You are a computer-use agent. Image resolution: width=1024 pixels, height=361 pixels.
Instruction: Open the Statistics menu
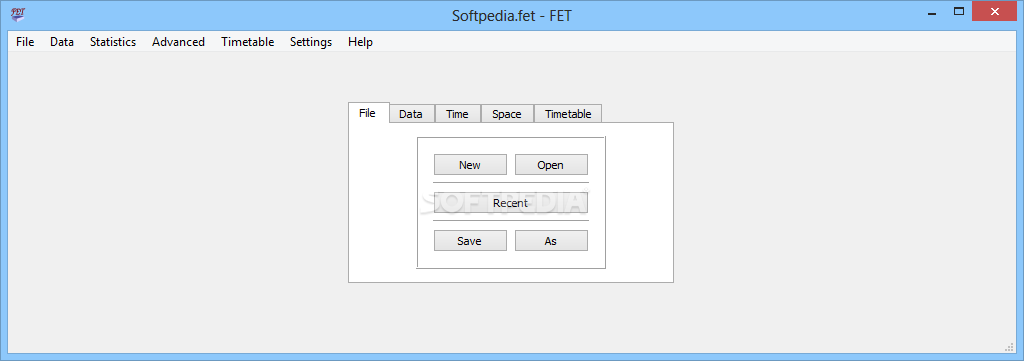click(x=113, y=42)
